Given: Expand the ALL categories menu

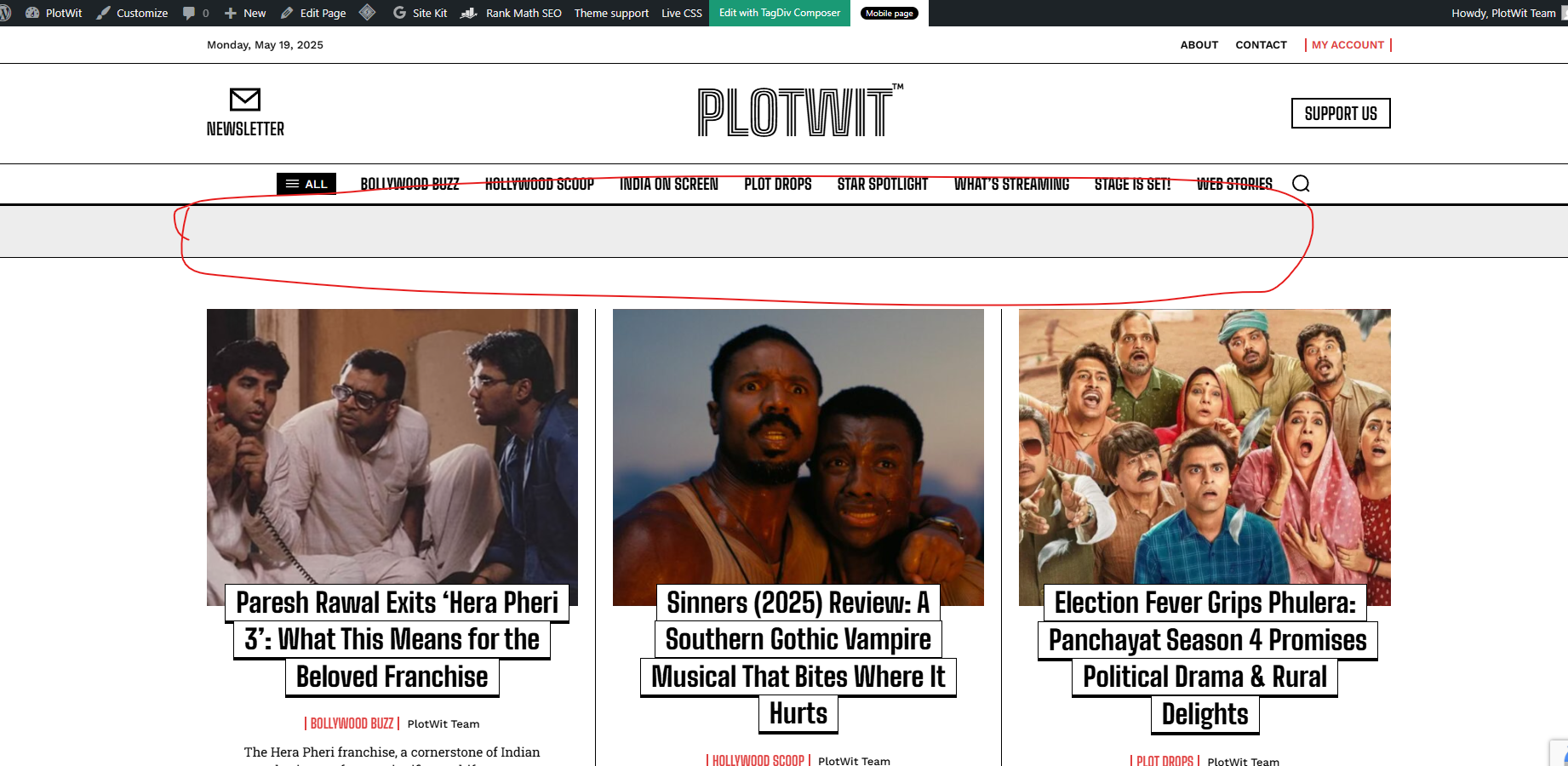Looking at the screenshot, I should pos(306,184).
